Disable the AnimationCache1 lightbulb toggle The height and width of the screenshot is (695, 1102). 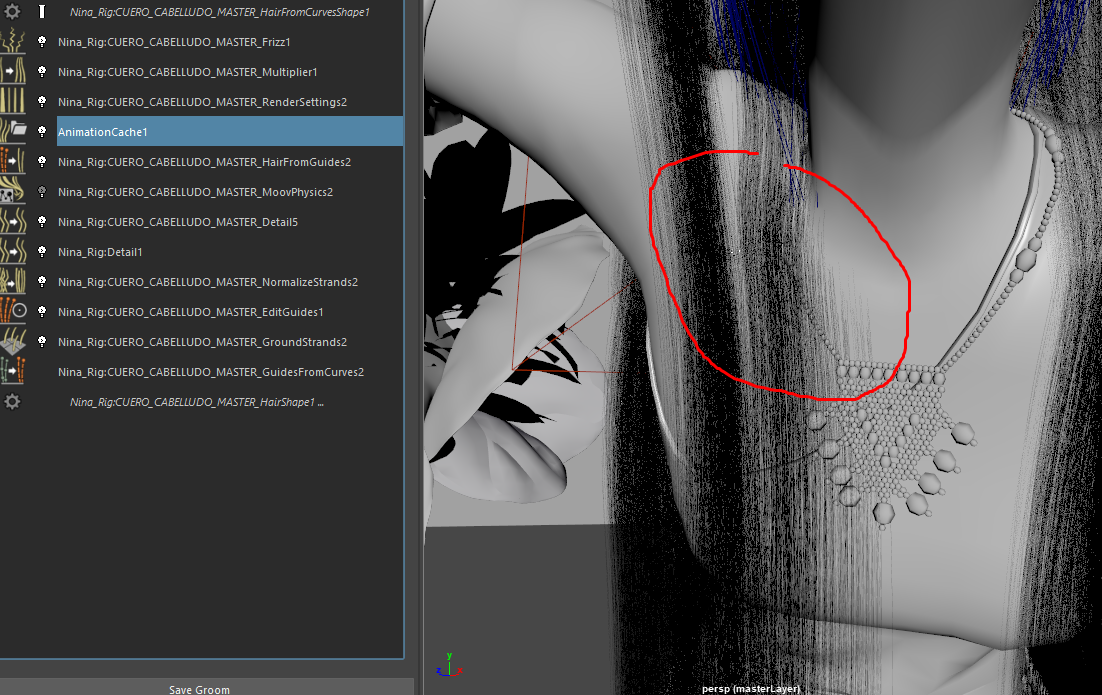coord(42,132)
